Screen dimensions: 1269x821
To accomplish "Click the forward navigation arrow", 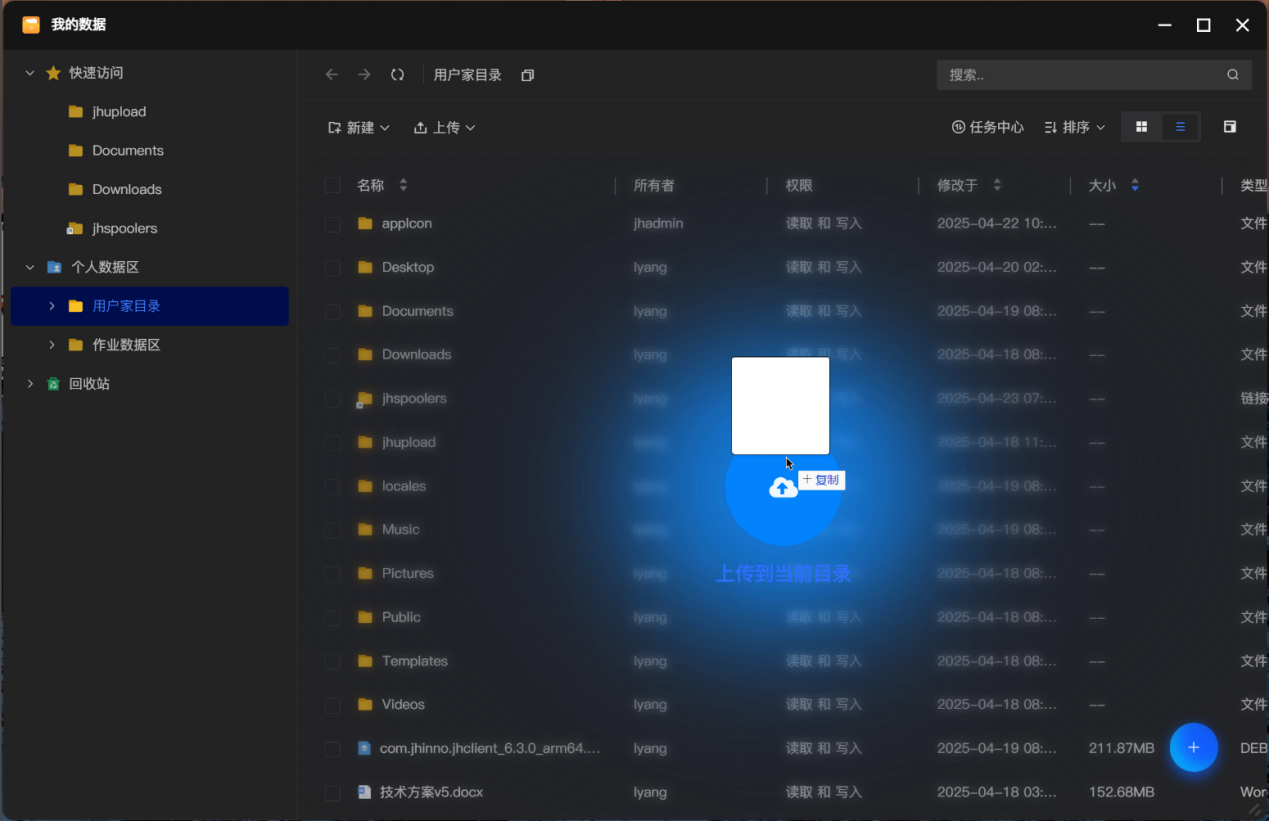I will 364,75.
